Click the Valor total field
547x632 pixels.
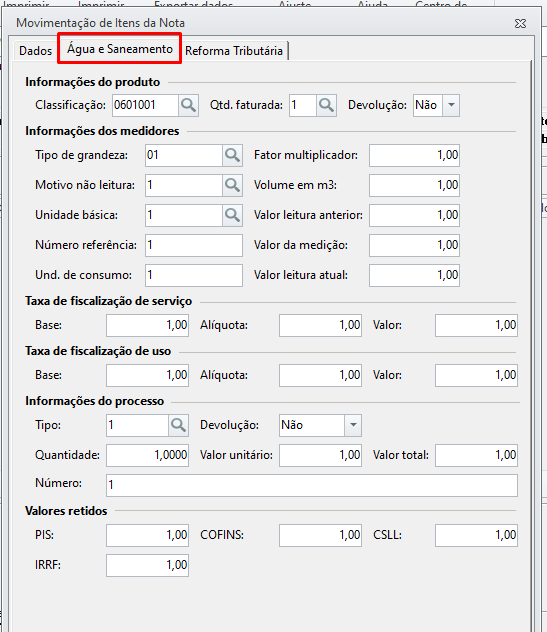[x=476, y=455]
